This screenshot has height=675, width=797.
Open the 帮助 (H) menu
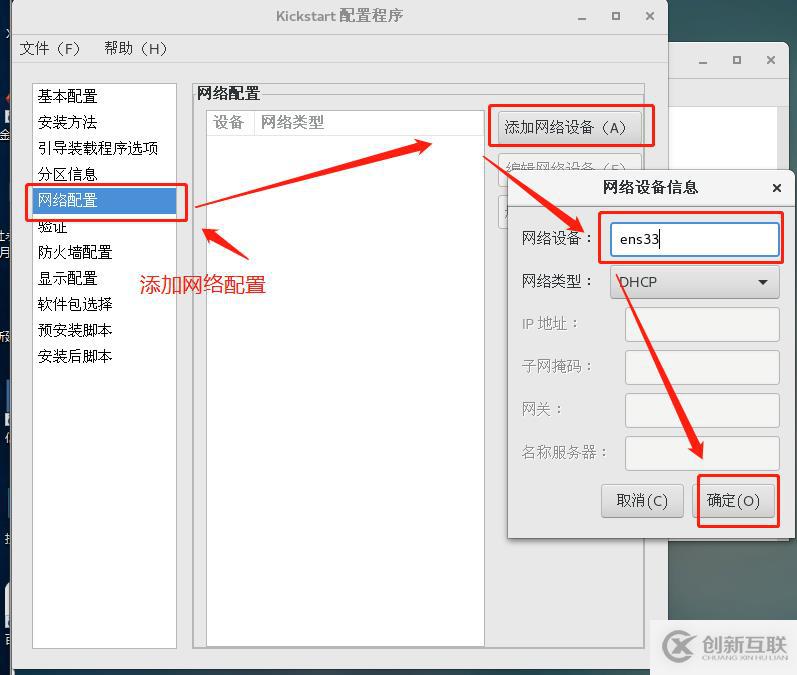tap(135, 49)
